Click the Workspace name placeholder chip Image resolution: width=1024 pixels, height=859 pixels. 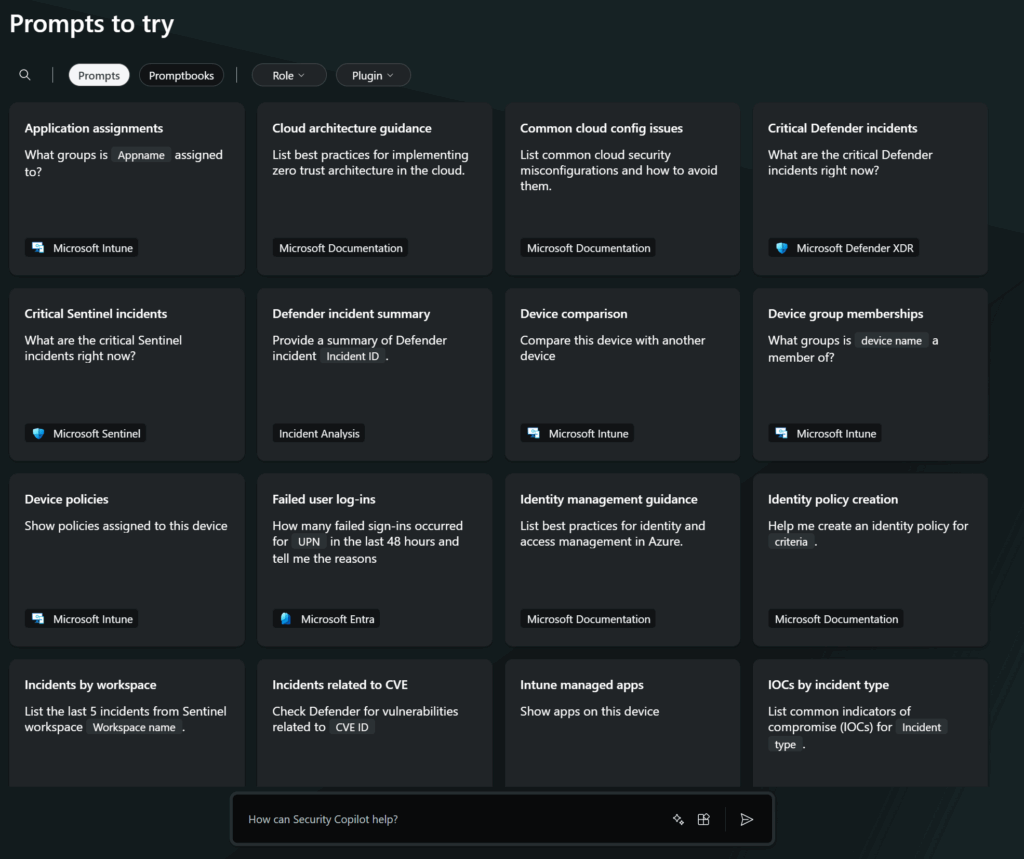[x=134, y=727]
